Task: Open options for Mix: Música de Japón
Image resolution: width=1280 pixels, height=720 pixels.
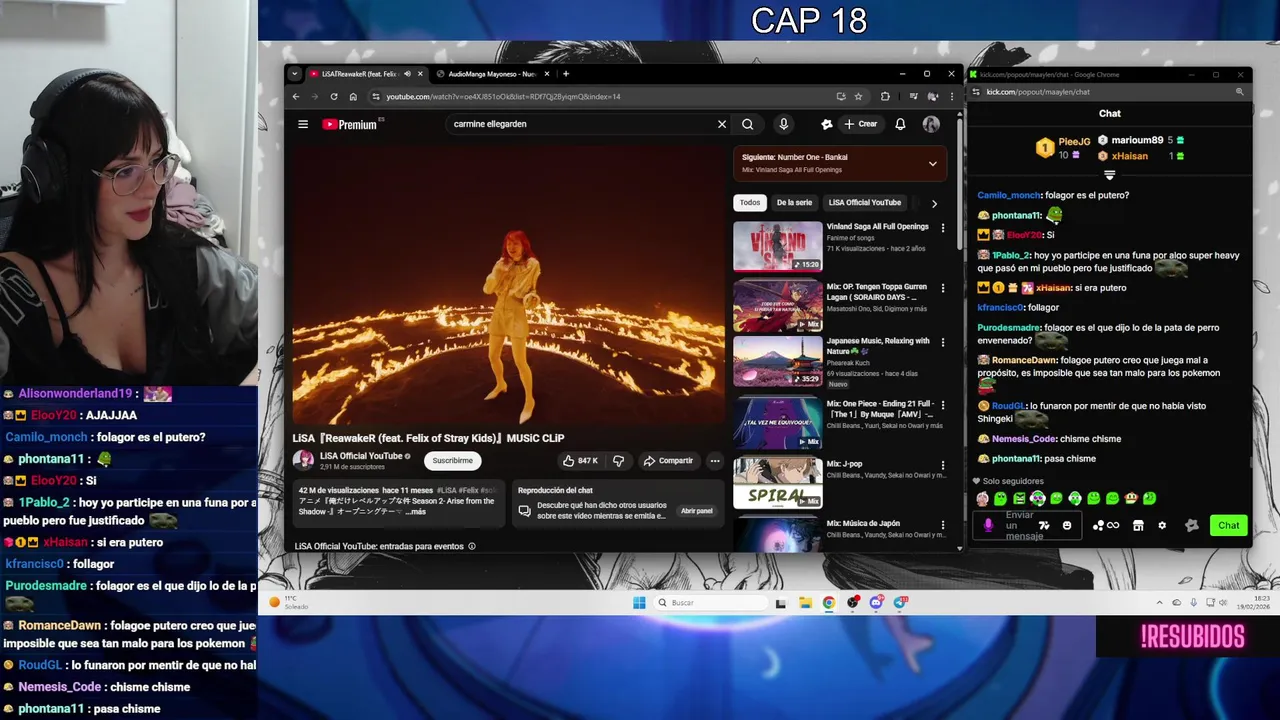Action: pos(942,523)
